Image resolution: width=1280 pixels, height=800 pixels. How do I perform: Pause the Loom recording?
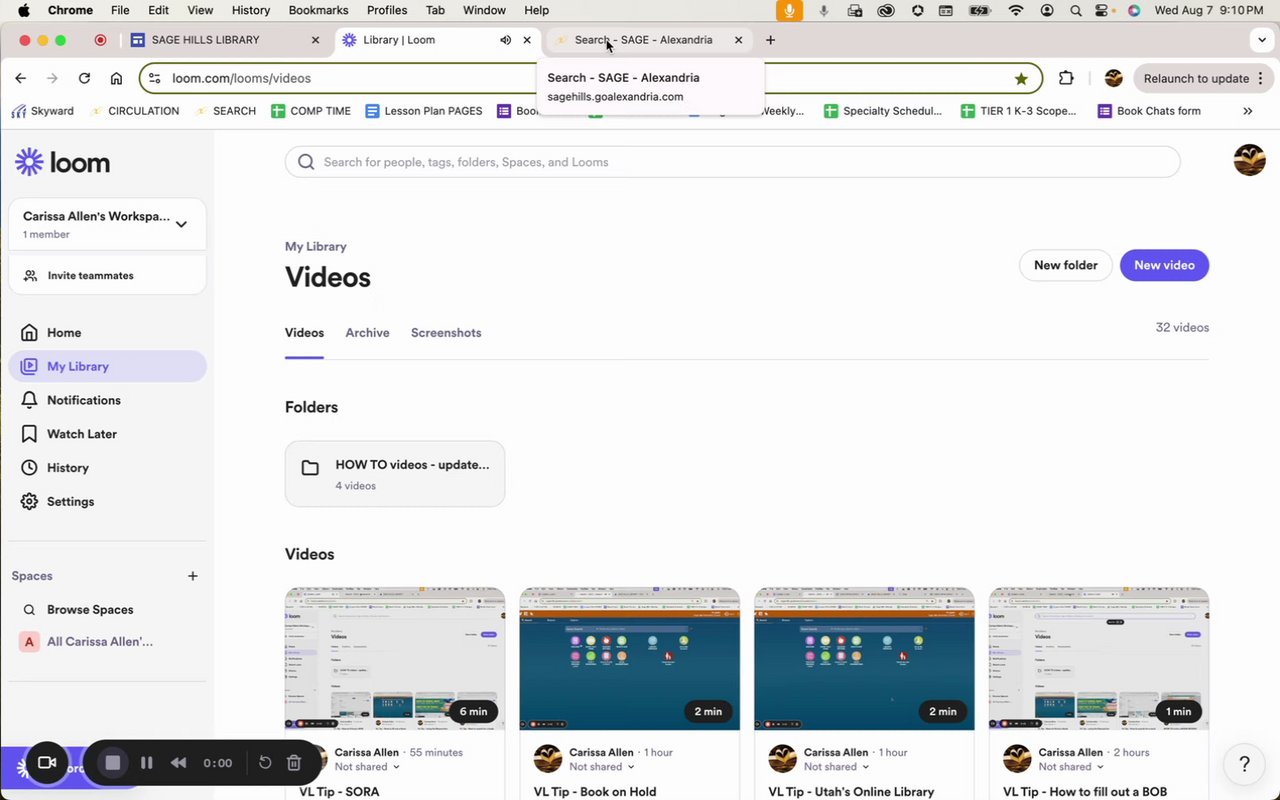click(147, 763)
